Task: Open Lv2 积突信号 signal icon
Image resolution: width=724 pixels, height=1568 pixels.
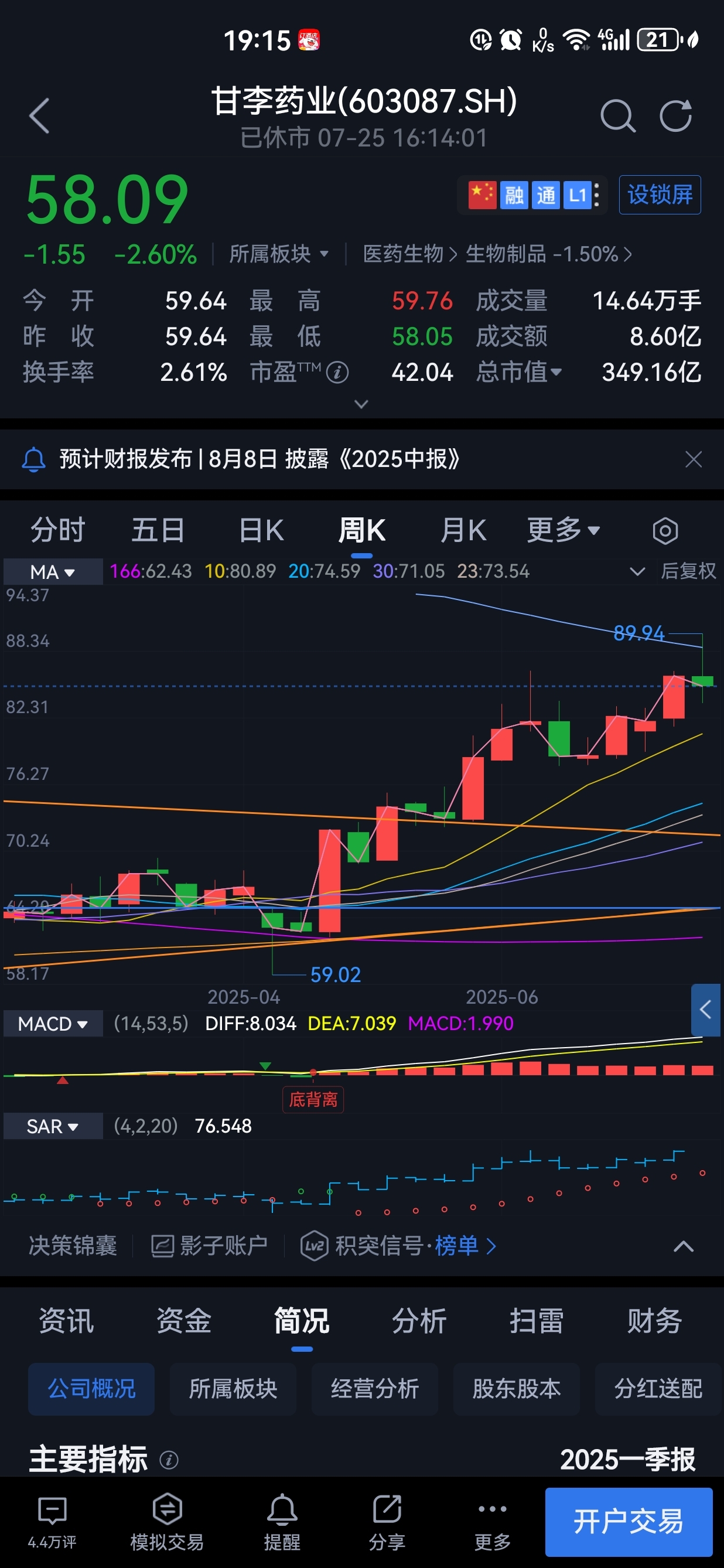Action: pos(315,1245)
